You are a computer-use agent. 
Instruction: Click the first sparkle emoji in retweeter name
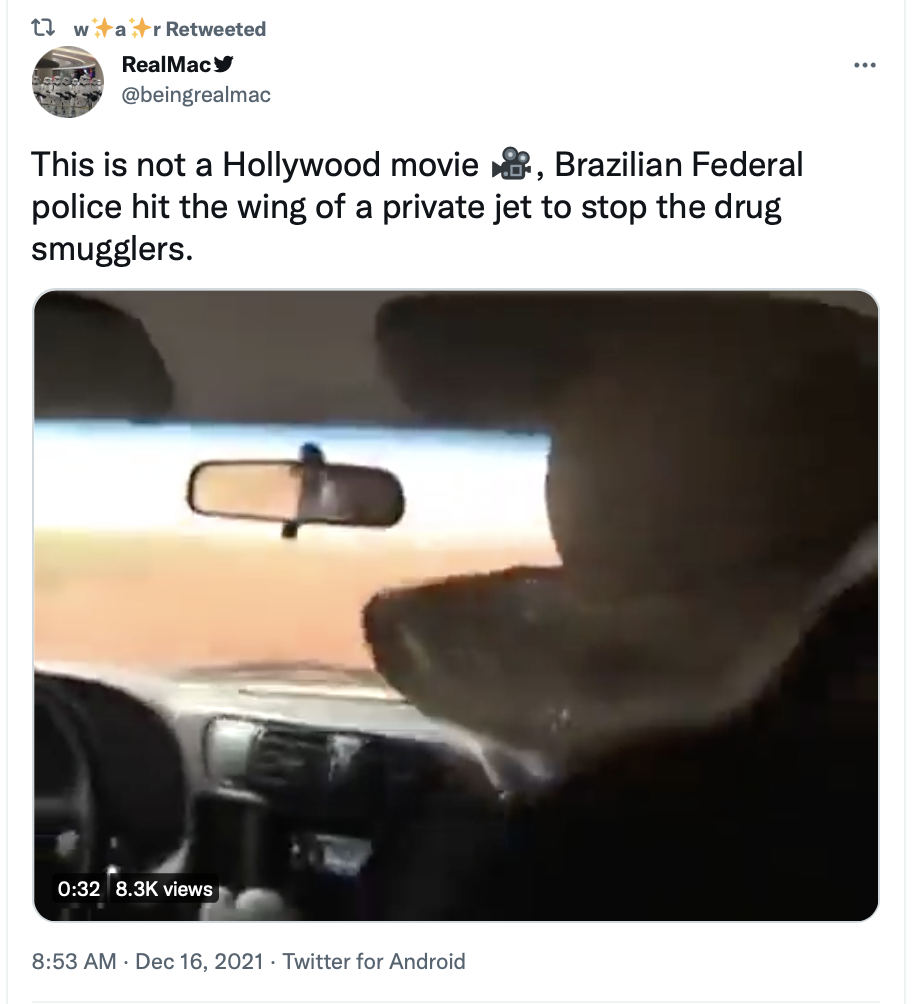click(x=102, y=28)
